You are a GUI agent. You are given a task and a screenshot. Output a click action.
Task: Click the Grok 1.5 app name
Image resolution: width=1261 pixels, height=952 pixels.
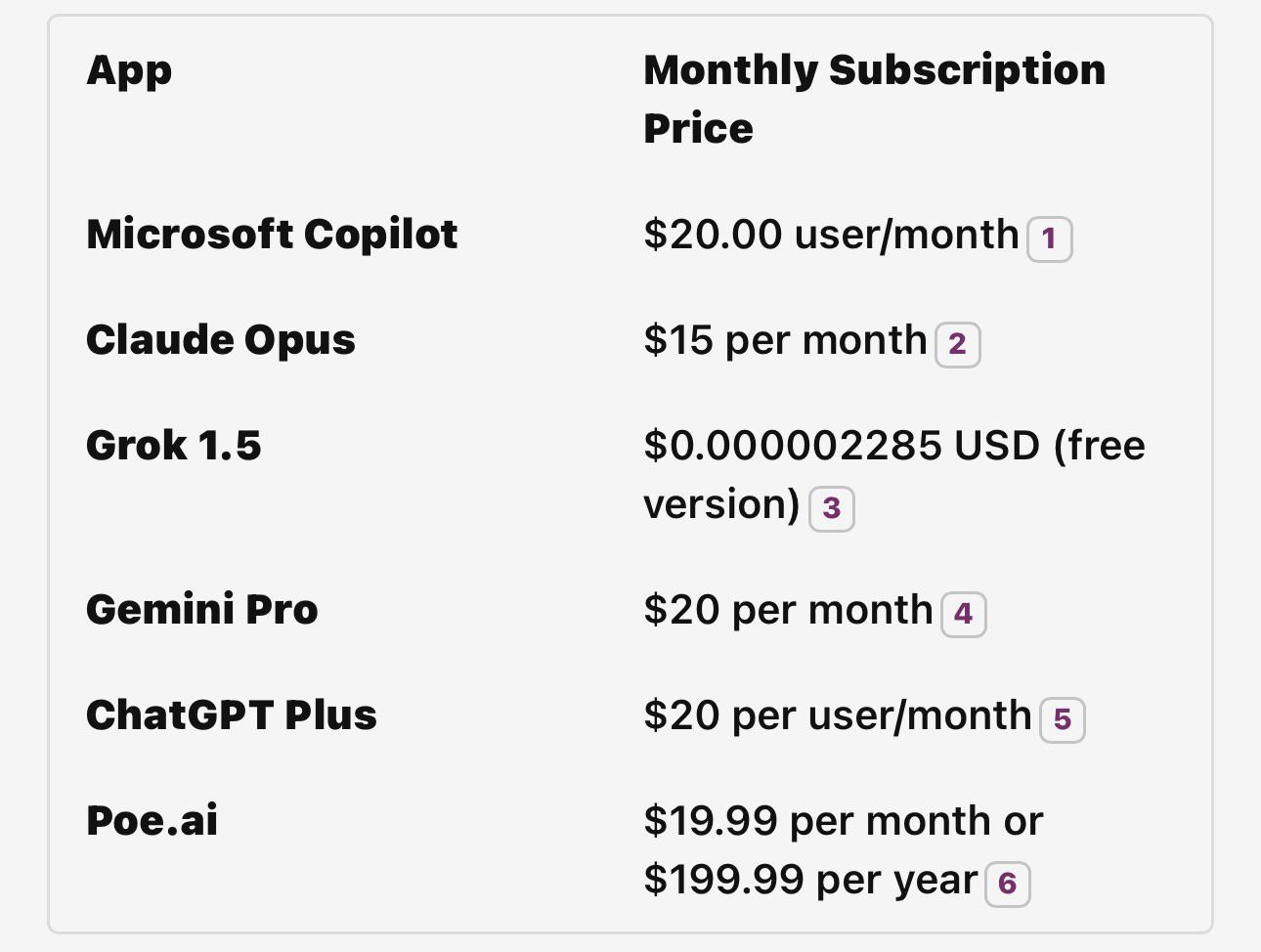point(174,446)
